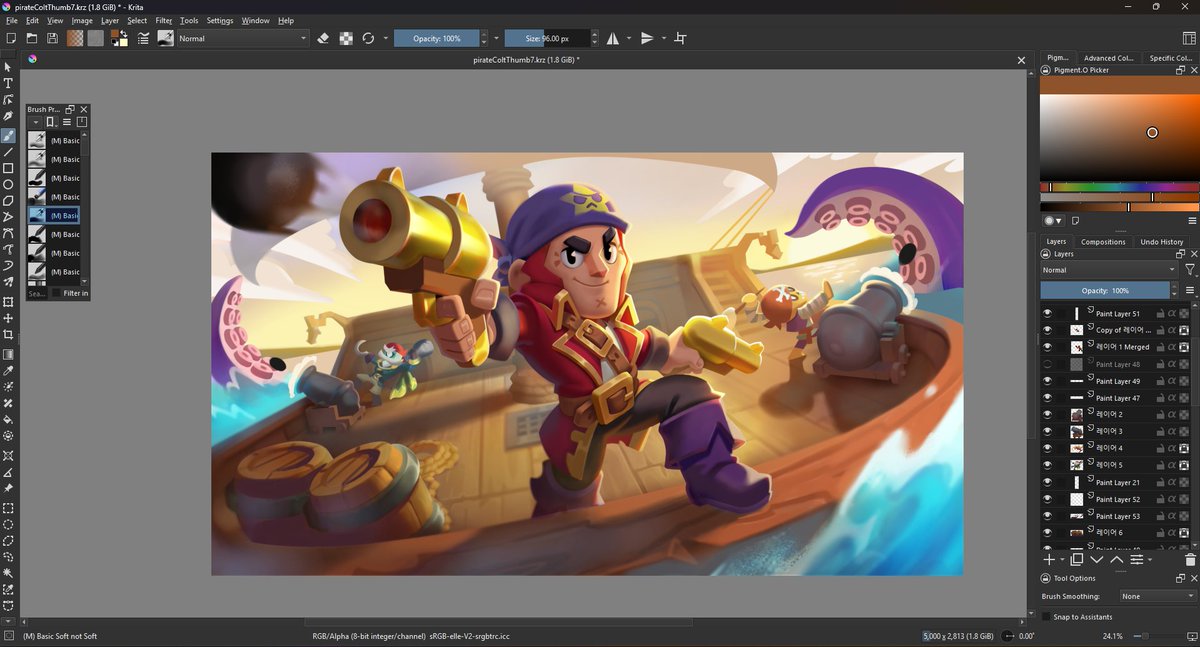Expand the vertical mirror options arrow
This screenshot has width=1200, height=647.
coord(663,38)
